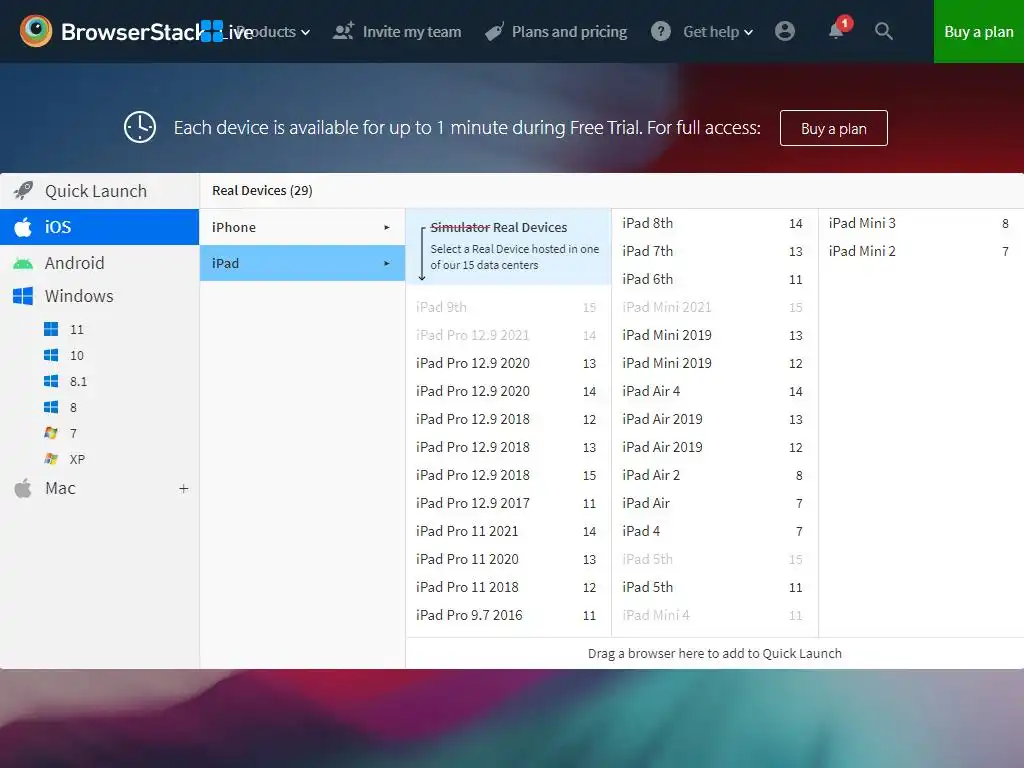Select iPad 6th version 11
Viewport: 1024px width, 768px height.
point(712,280)
